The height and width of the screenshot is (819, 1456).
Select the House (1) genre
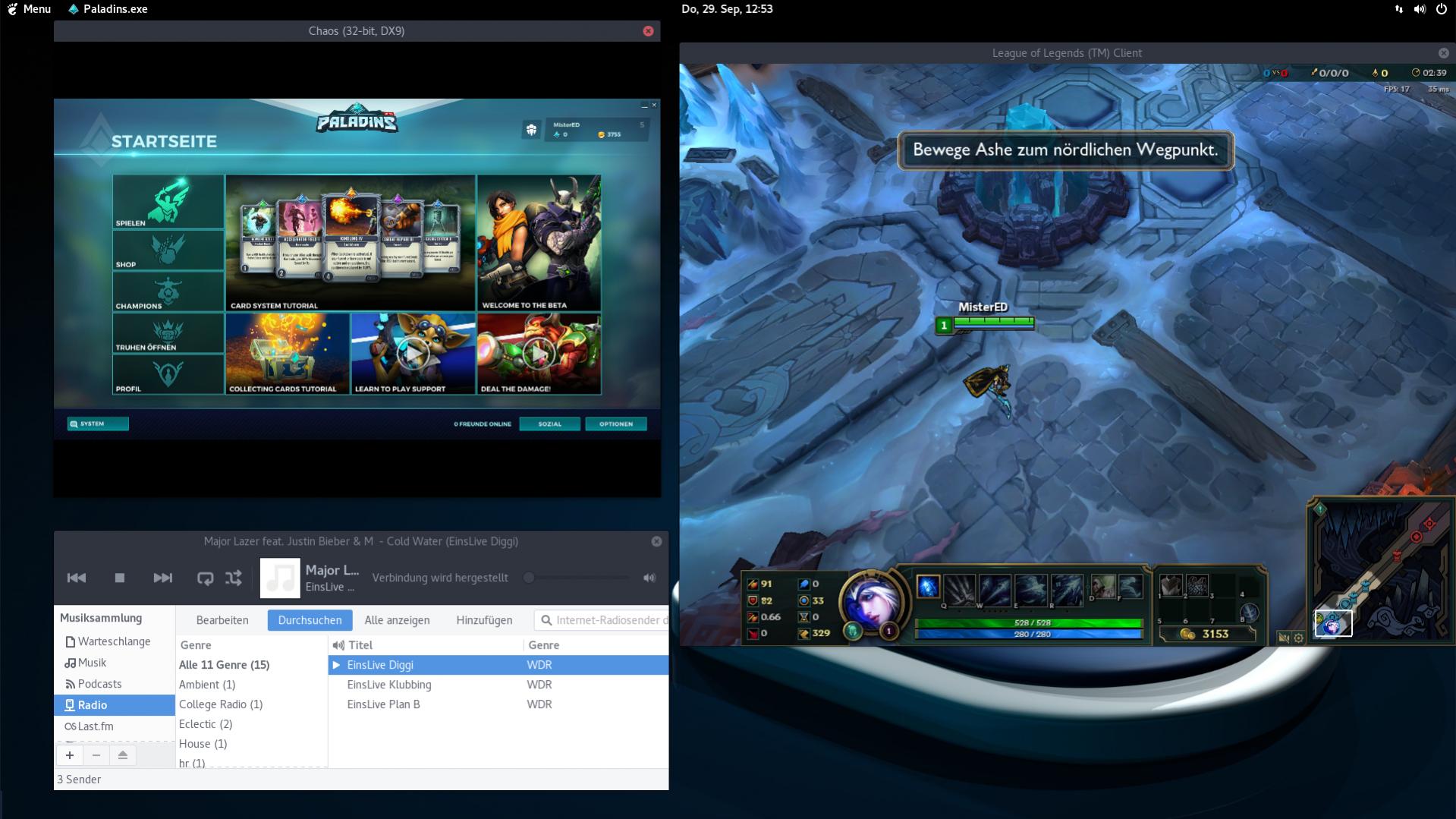[251, 744]
